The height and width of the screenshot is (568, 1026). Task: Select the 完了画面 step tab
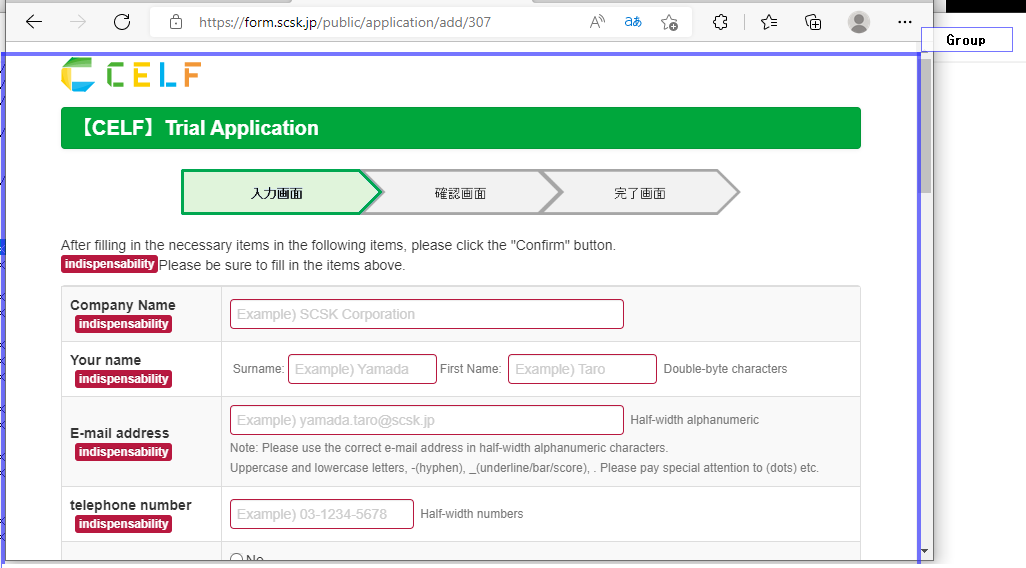coord(639,193)
